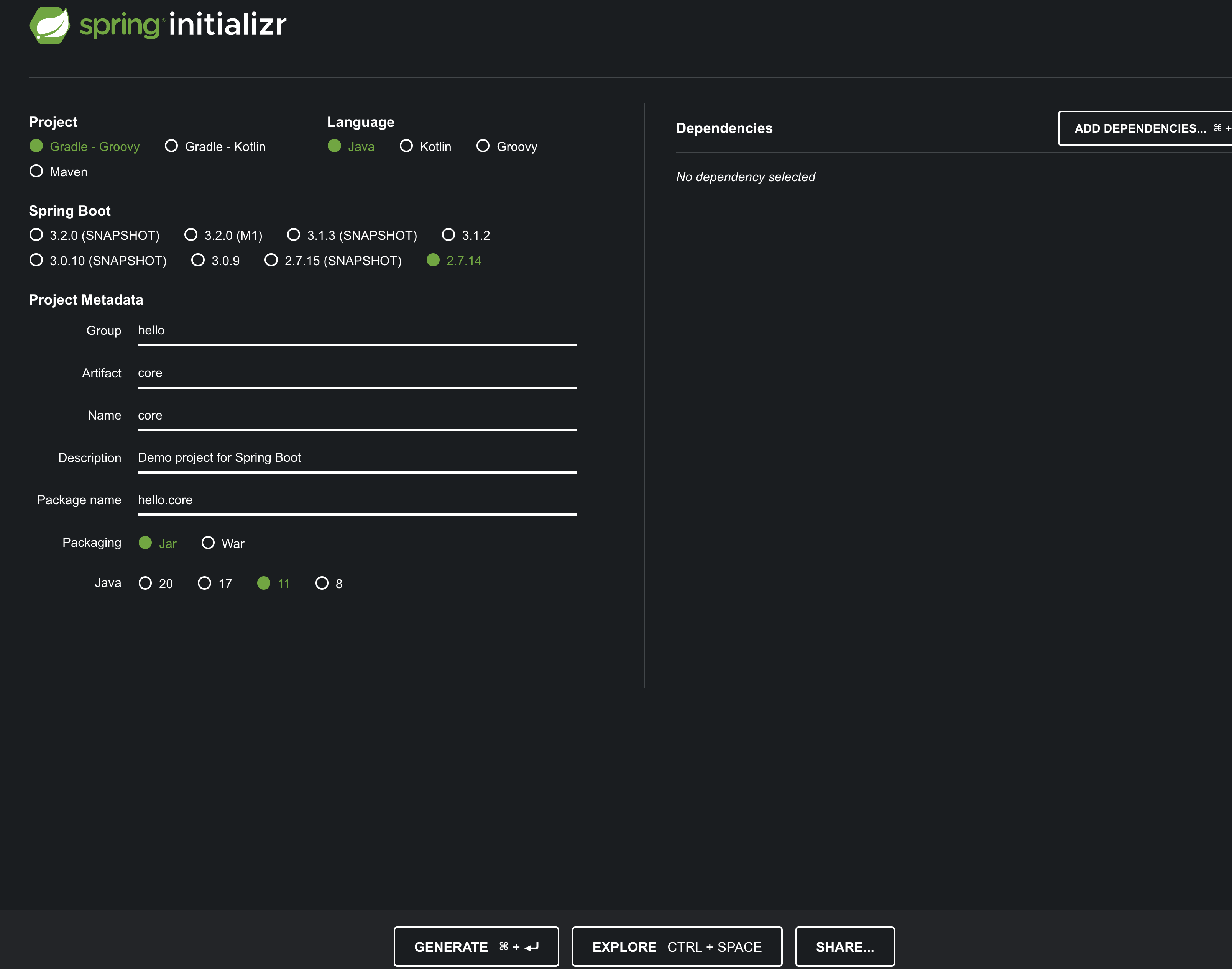Image resolution: width=1232 pixels, height=969 pixels.
Task: Click the Spring leaf logo icon
Action: coord(49,25)
